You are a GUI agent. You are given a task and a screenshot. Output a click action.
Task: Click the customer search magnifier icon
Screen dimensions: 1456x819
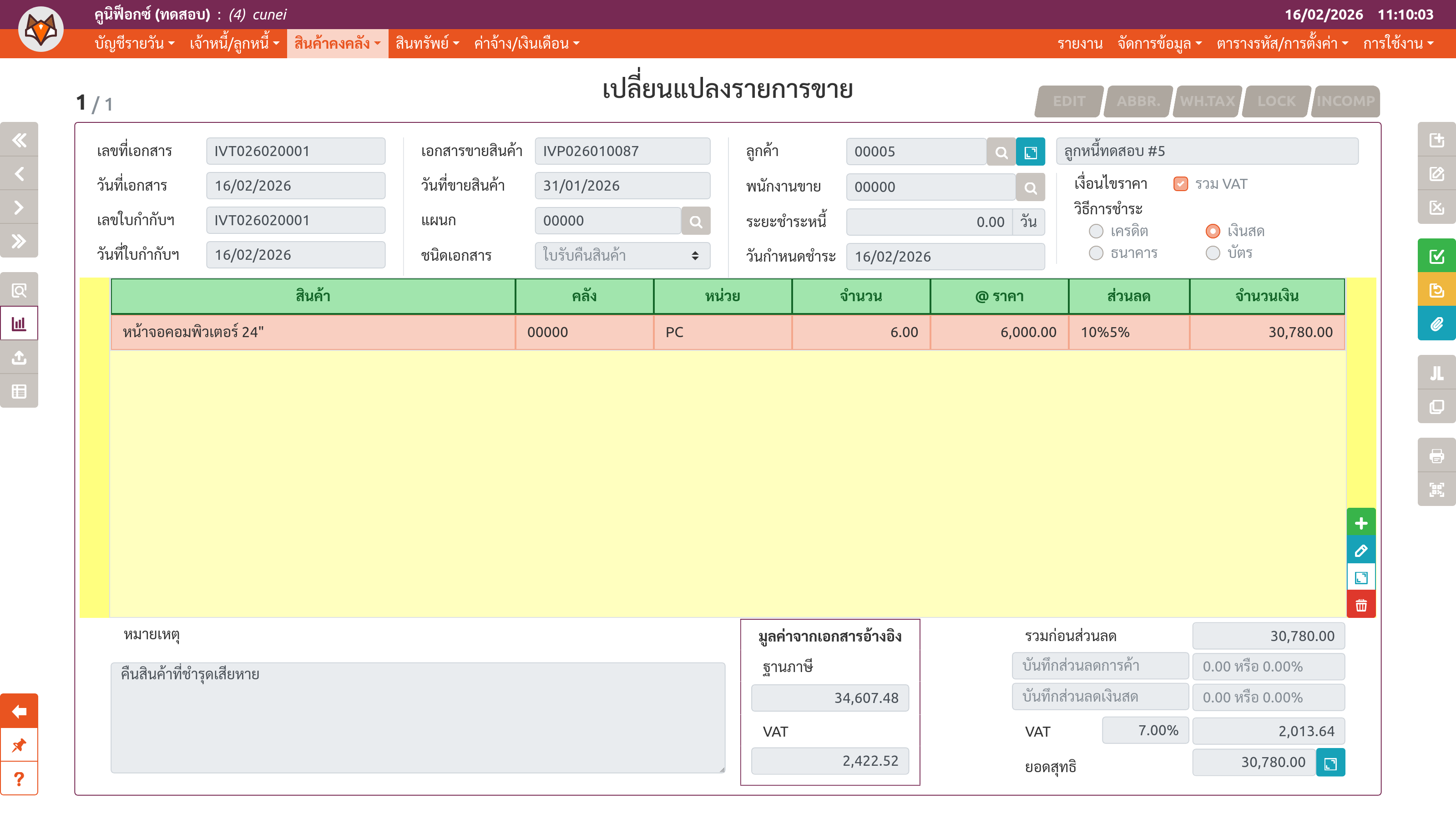[x=1001, y=152]
